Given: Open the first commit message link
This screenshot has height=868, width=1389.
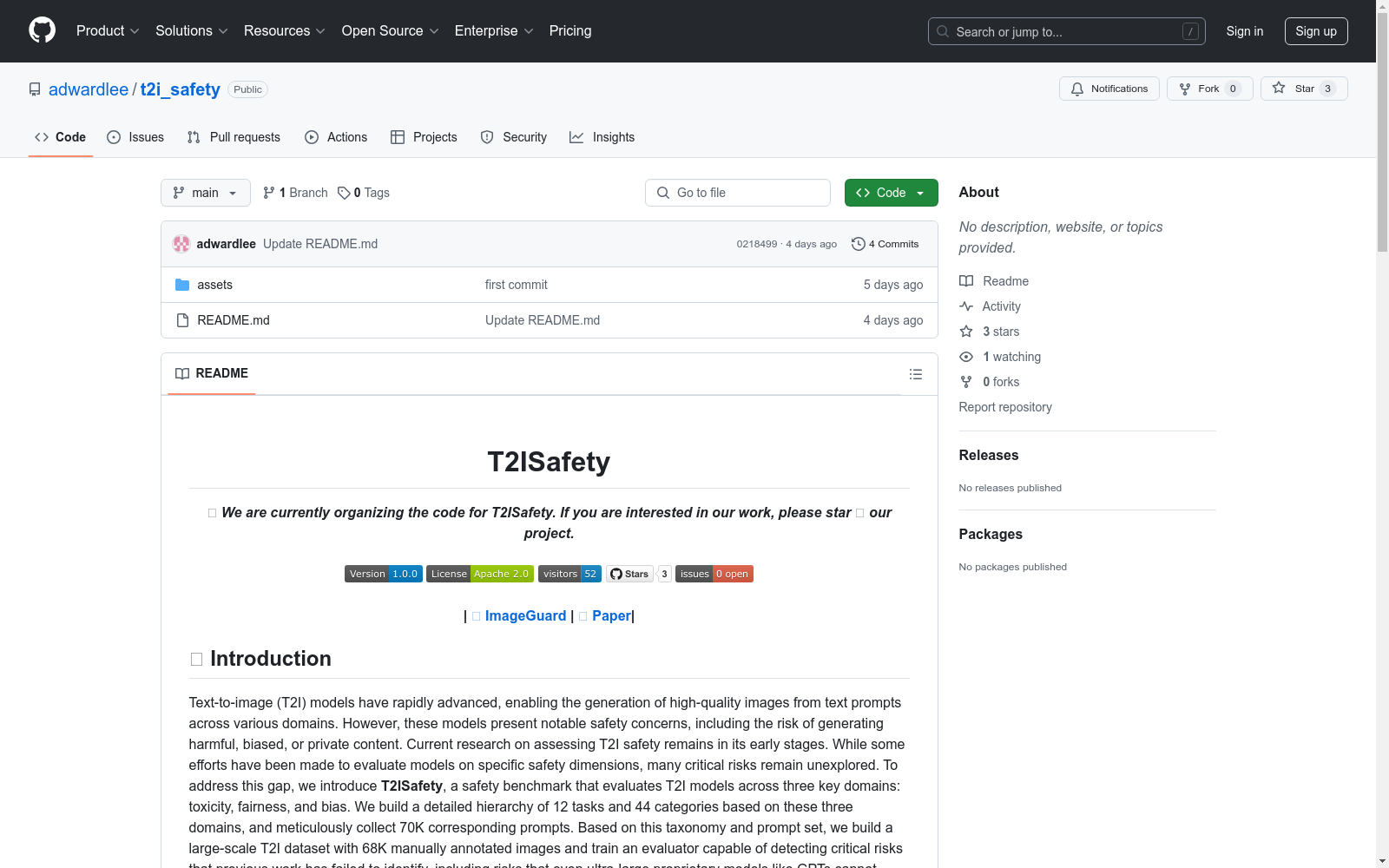Looking at the screenshot, I should [x=516, y=285].
